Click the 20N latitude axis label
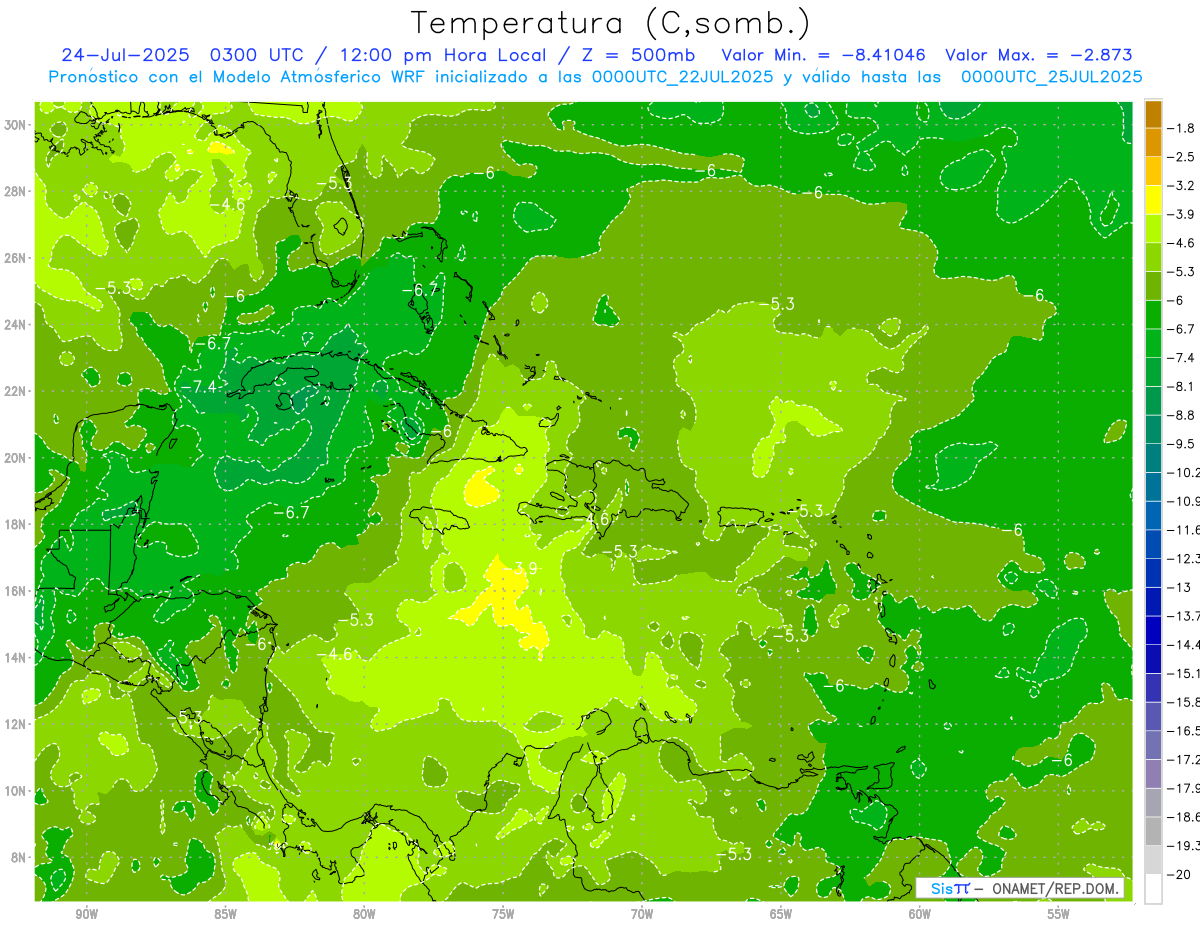 pyautogui.click(x=16, y=458)
